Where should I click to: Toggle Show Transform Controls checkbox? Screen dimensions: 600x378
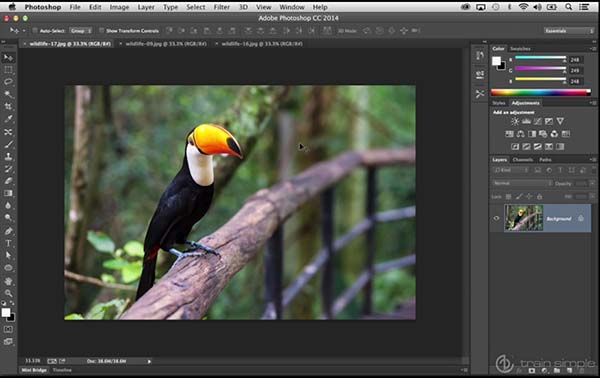(x=101, y=31)
